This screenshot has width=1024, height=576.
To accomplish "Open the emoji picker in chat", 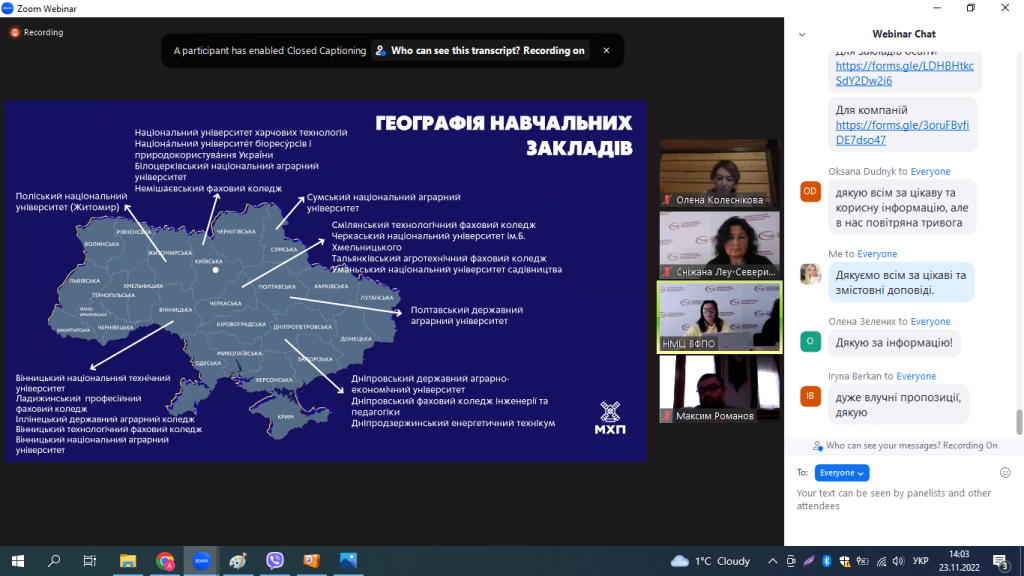I will 1005,472.
